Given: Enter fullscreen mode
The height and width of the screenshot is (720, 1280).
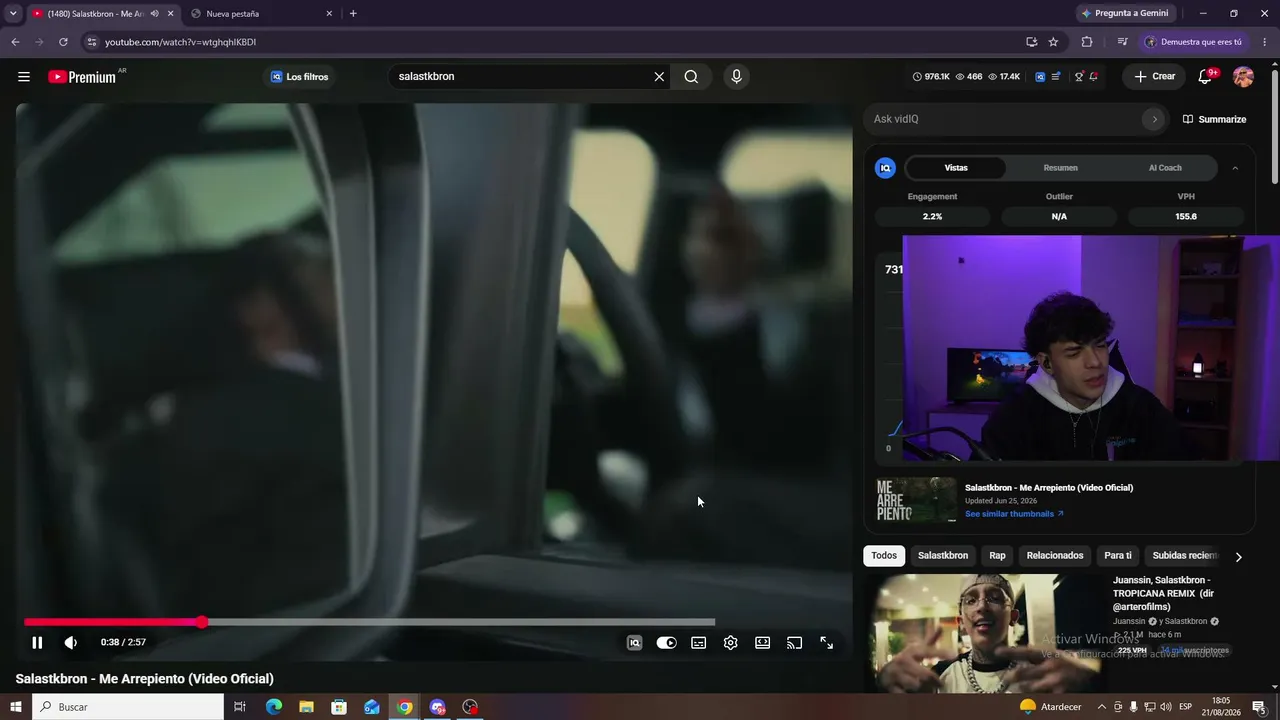Looking at the screenshot, I should pyautogui.click(x=827, y=643).
